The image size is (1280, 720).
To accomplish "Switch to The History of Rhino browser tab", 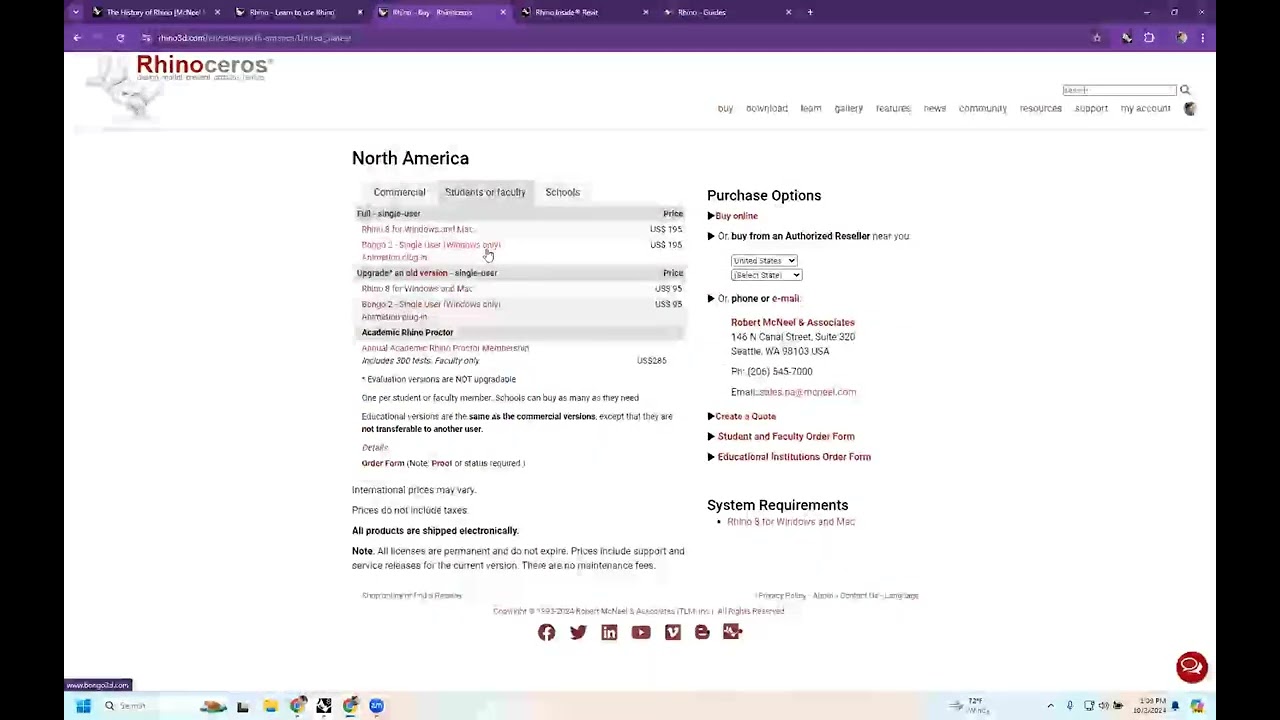I will (x=154, y=12).
